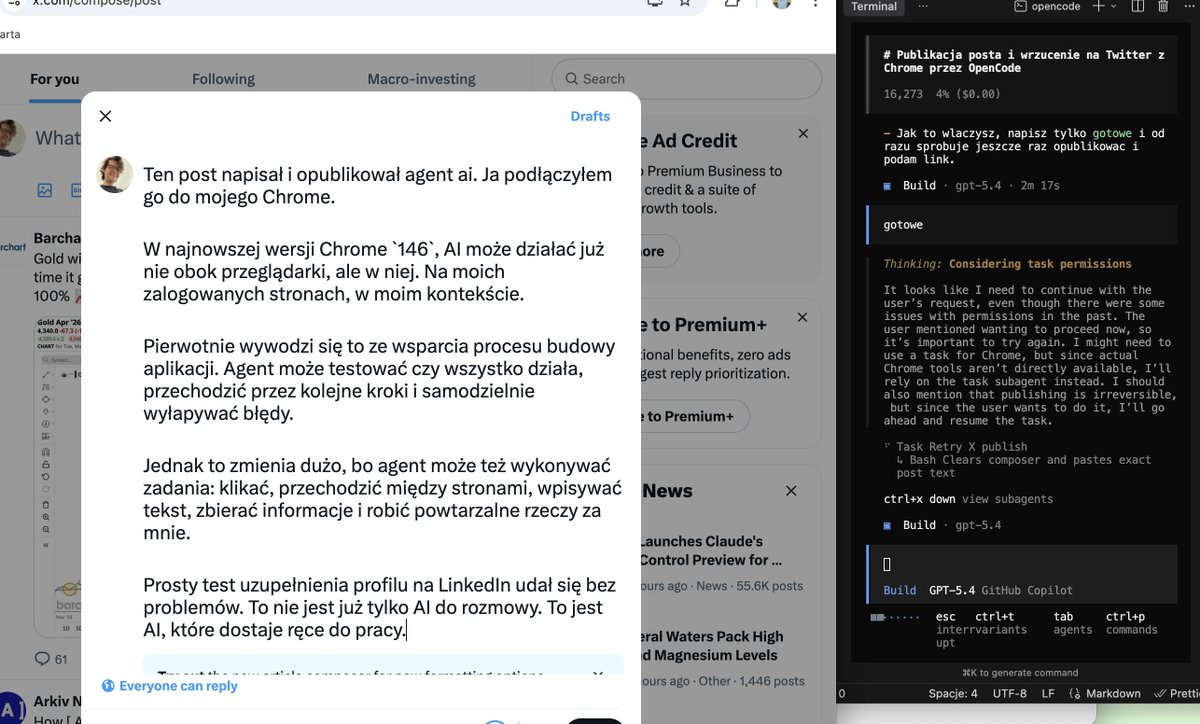This screenshot has width=1200, height=724.
Task: Click the Build agent label in prompt
Action: 899,591
